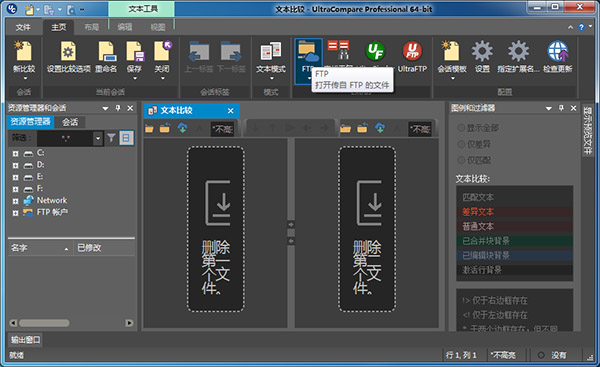
Task: Pin the 图例和过滤器 panel
Action: pos(561,108)
